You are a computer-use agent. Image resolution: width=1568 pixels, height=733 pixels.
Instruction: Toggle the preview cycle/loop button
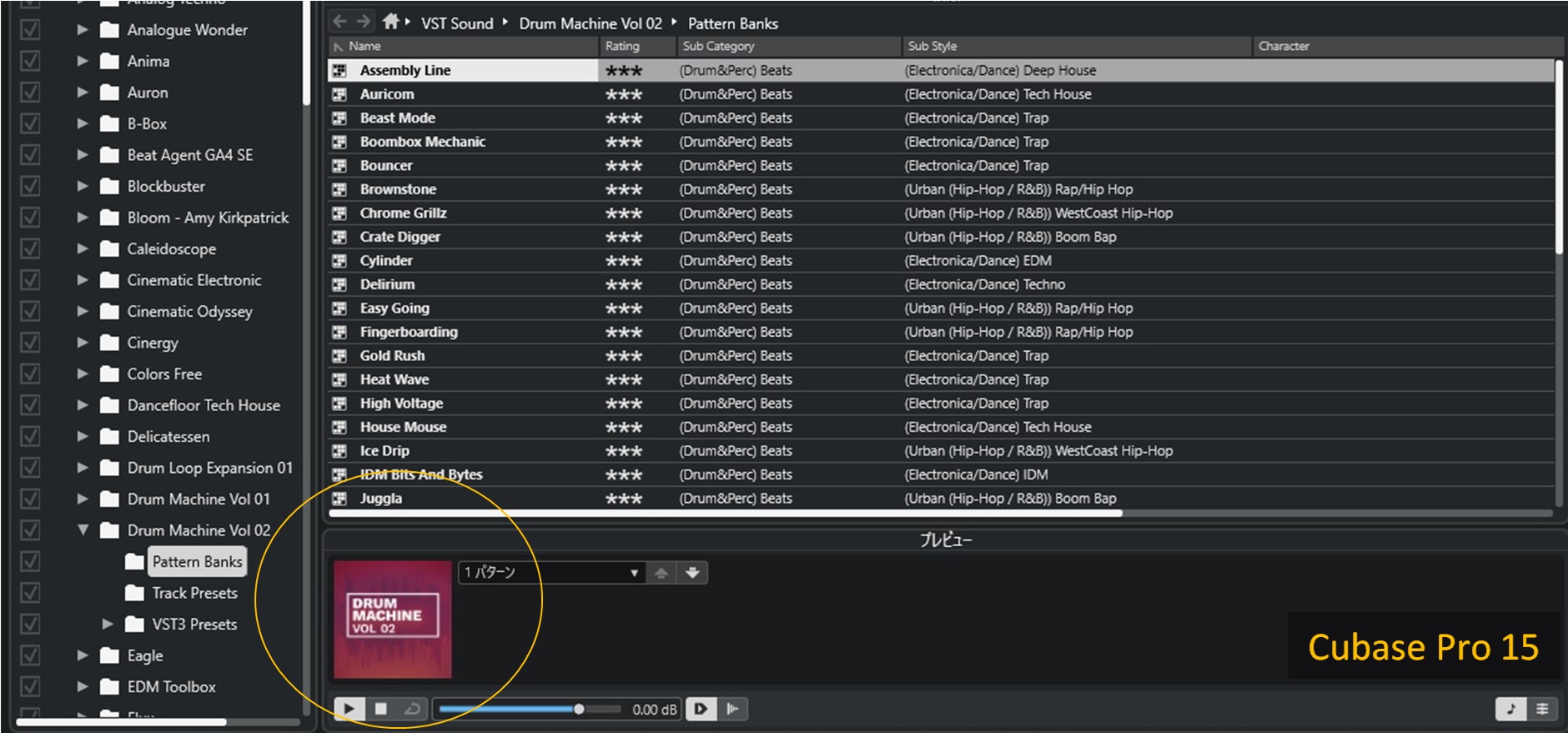(412, 709)
